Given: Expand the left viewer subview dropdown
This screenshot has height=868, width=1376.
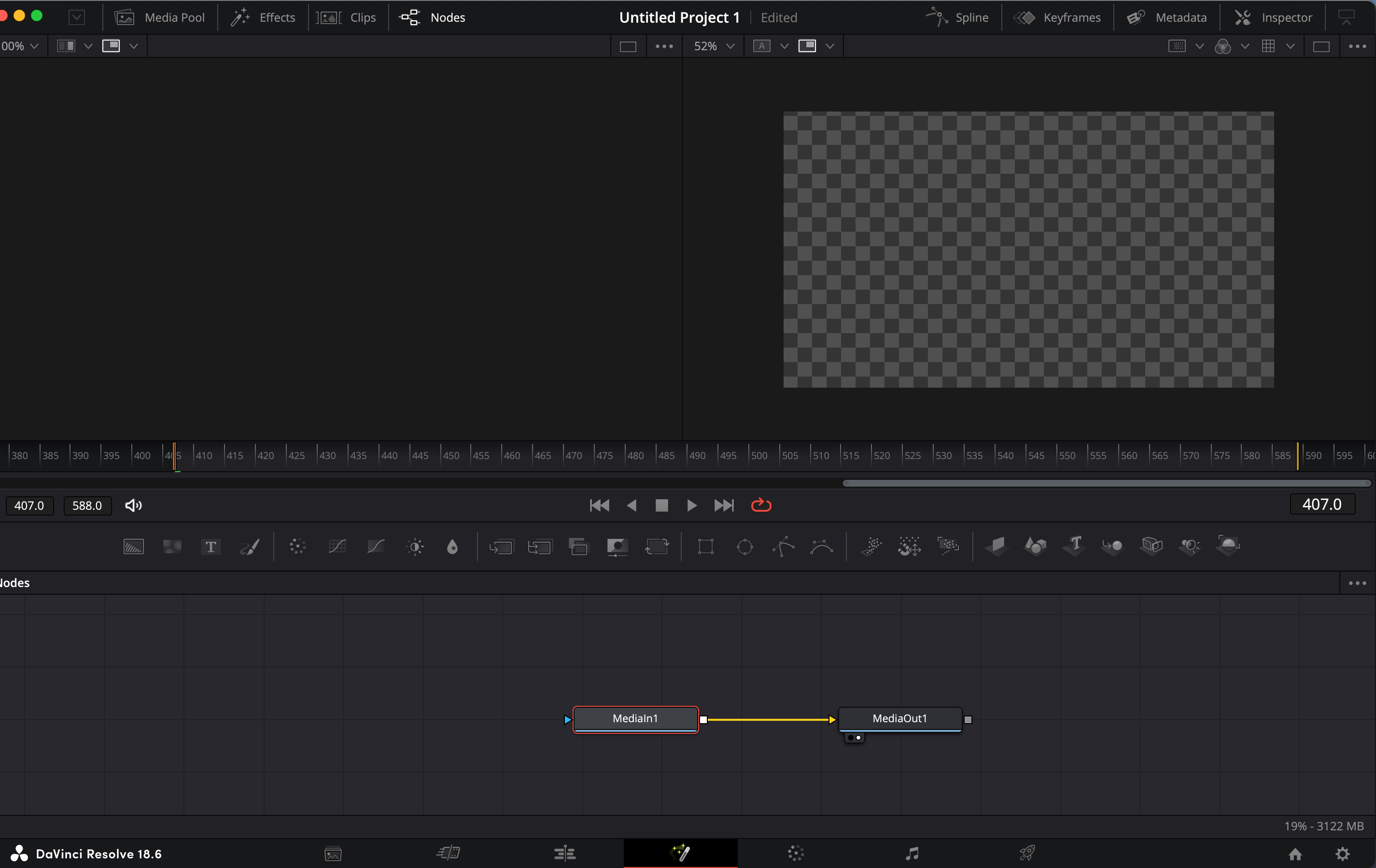Looking at the screenshot, I should [134, 46].
